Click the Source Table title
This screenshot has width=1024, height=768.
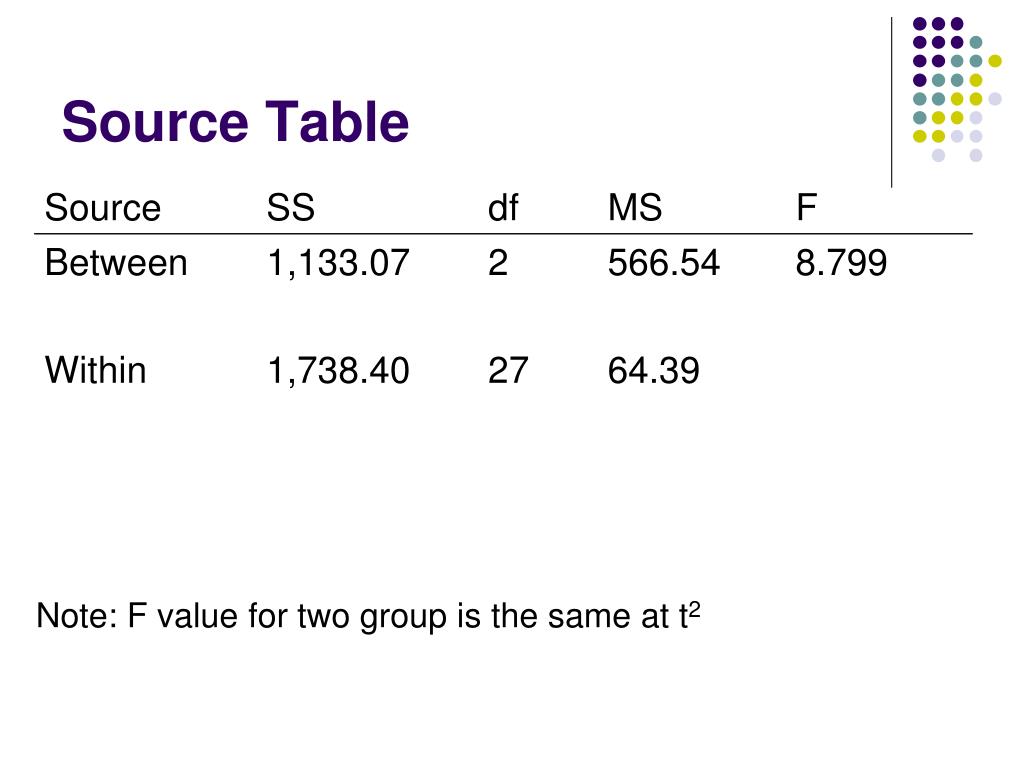(235, 121)
